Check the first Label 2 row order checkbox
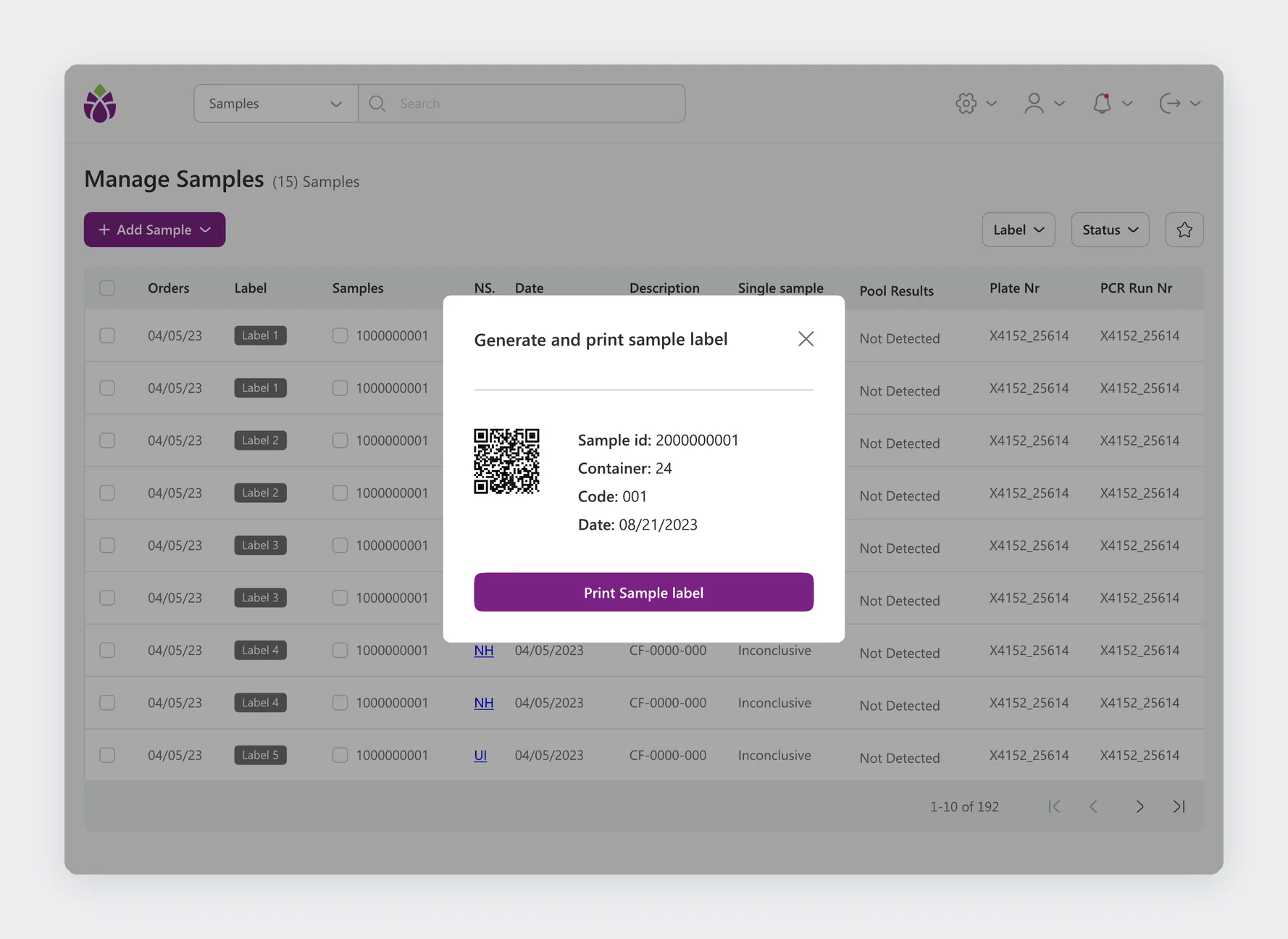The image size is (1288, 939). (107, 441)
